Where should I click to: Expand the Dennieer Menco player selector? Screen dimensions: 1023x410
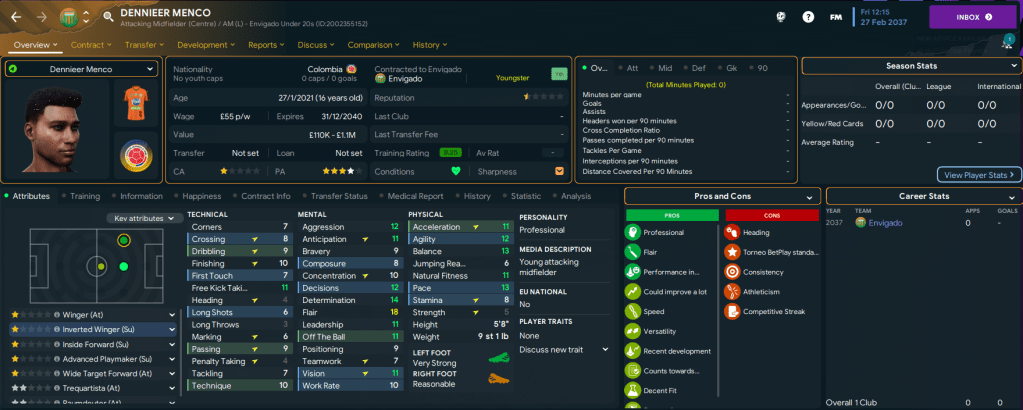[x=82, y=68]
